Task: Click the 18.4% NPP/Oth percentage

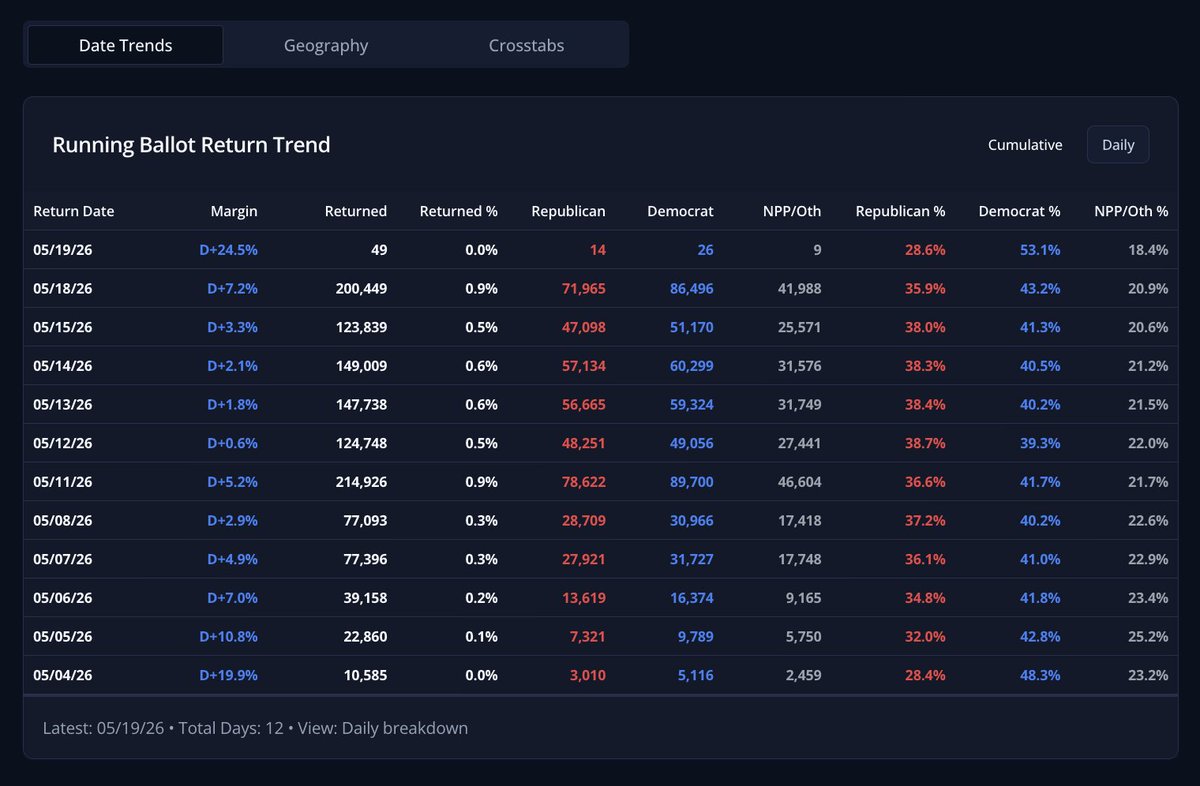Action: click(x=1148, y=250)
